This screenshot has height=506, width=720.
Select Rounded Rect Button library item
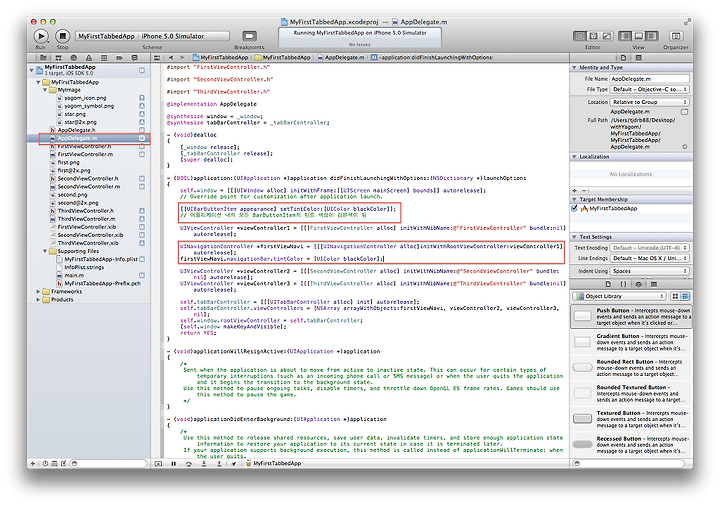pos(631,368)
